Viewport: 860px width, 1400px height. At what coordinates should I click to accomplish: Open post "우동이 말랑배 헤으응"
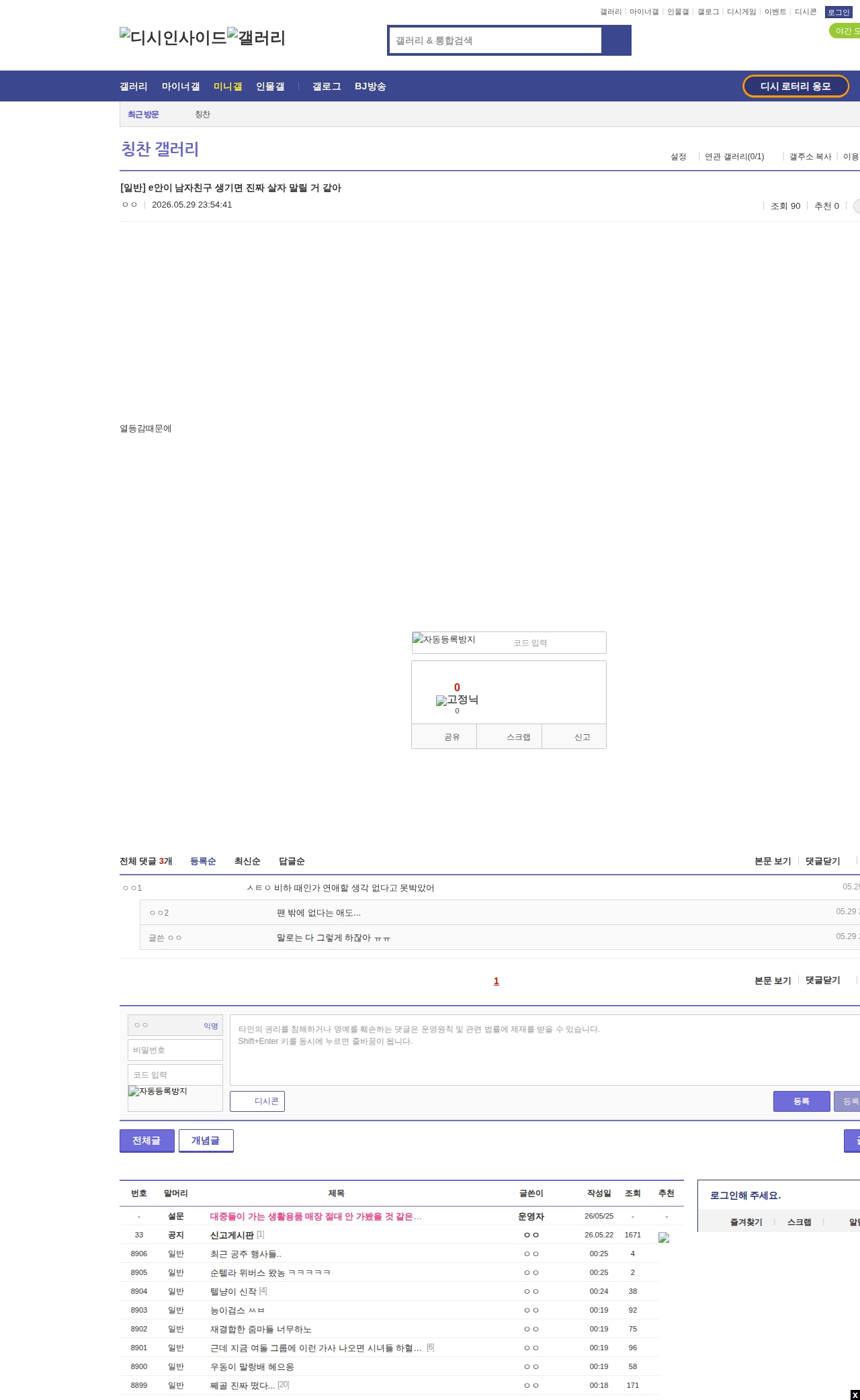coord(252,1367)
